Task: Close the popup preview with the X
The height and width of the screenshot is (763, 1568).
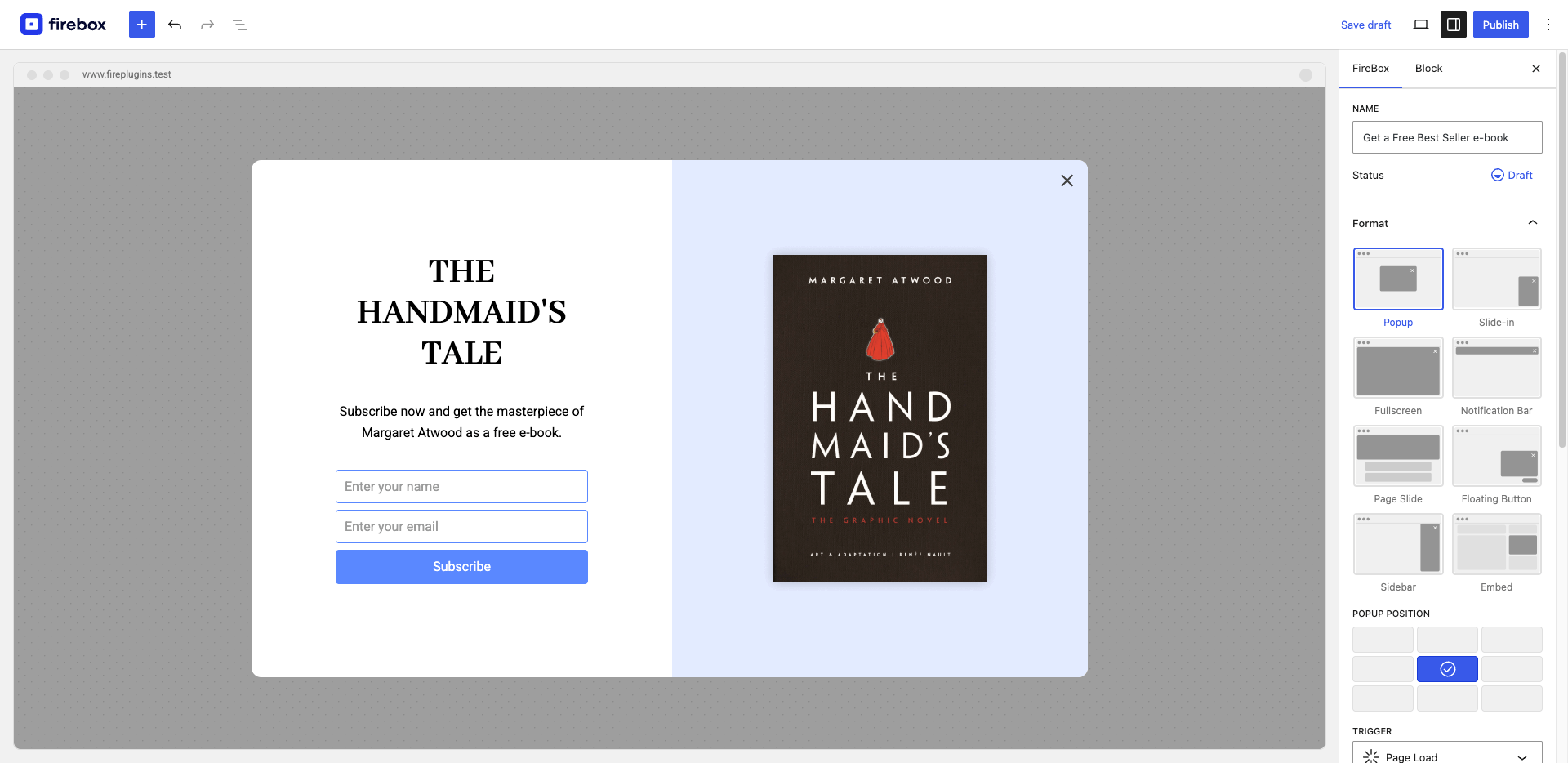Action: 1067,181
